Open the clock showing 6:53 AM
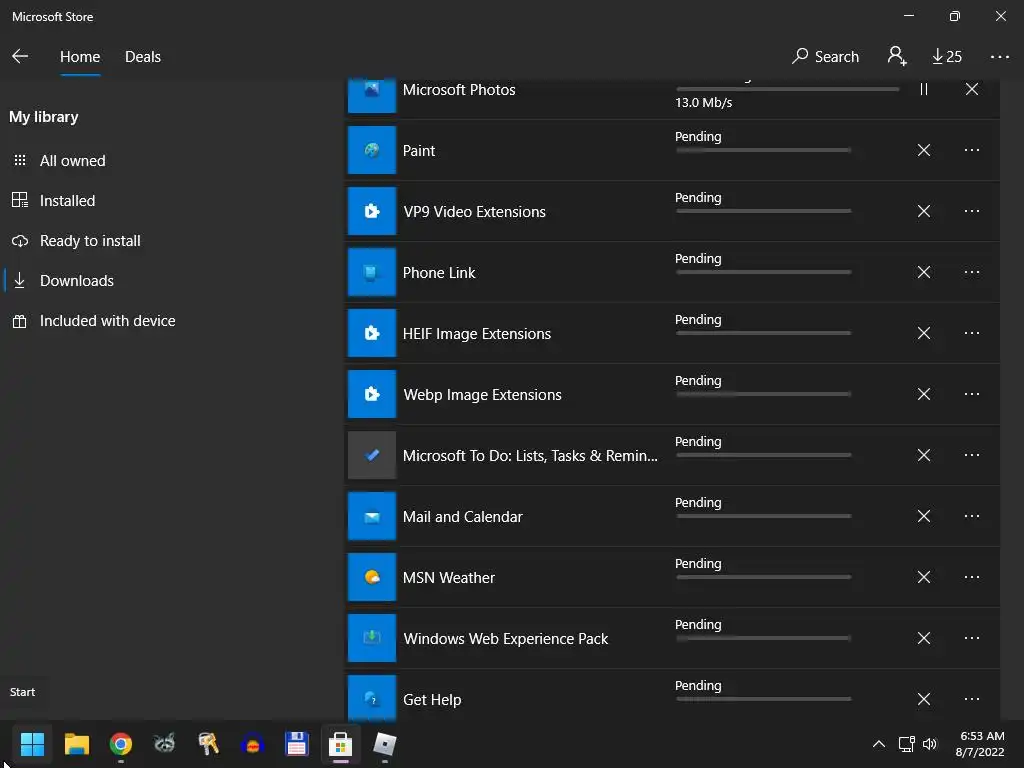Screen dimensions: 1024x768 (x=980, y=744)
